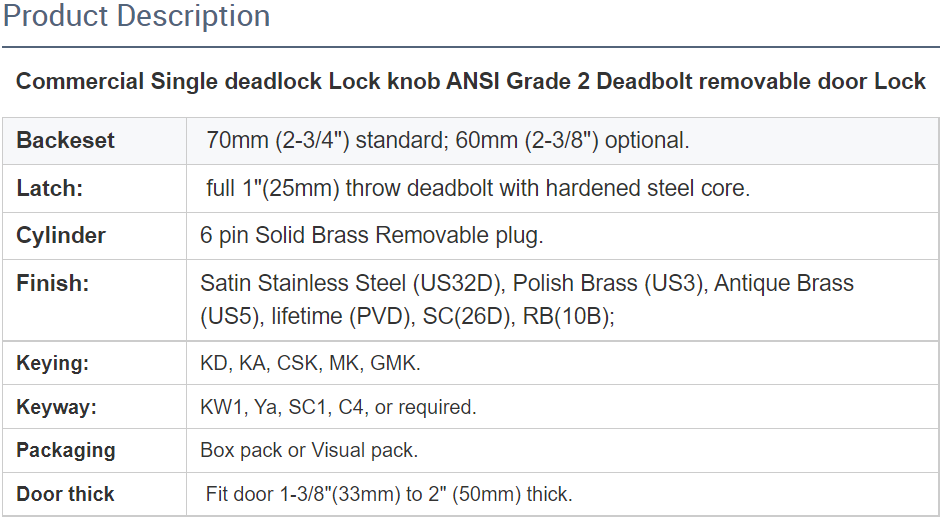Click the 1" throw deadbolt description text
Viewport: 943px width, 519px height.
tap(477, 188)
